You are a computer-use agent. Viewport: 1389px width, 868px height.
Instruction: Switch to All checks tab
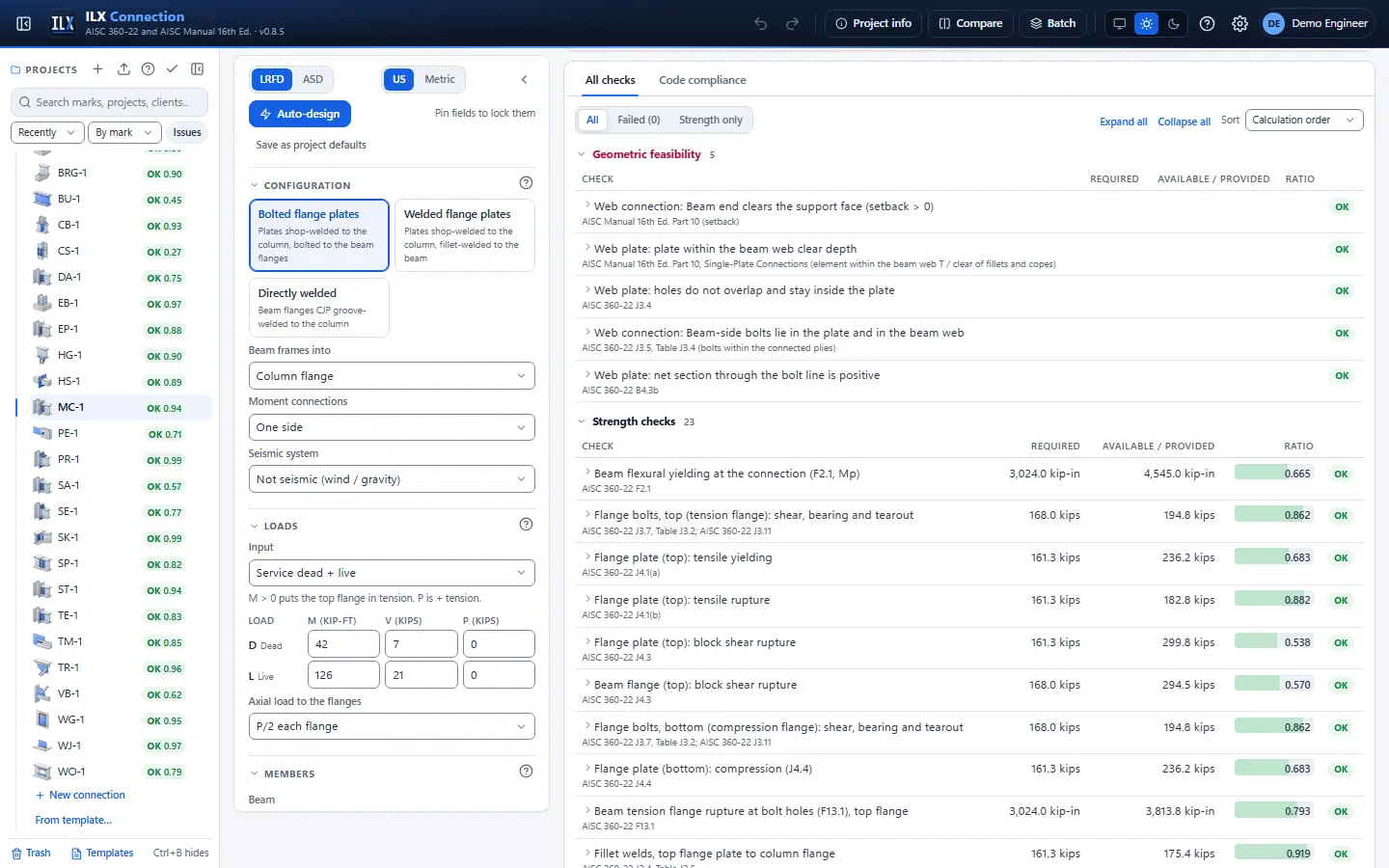click(611, 80)
